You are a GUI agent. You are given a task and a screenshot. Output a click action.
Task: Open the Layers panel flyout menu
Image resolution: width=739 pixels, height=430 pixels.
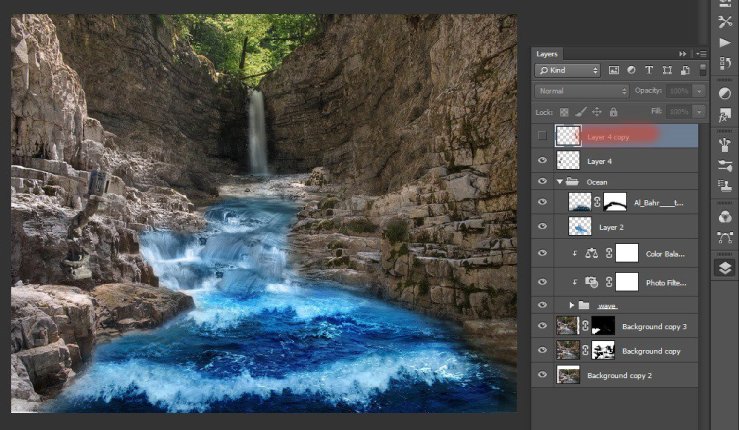tap(700, 53)
